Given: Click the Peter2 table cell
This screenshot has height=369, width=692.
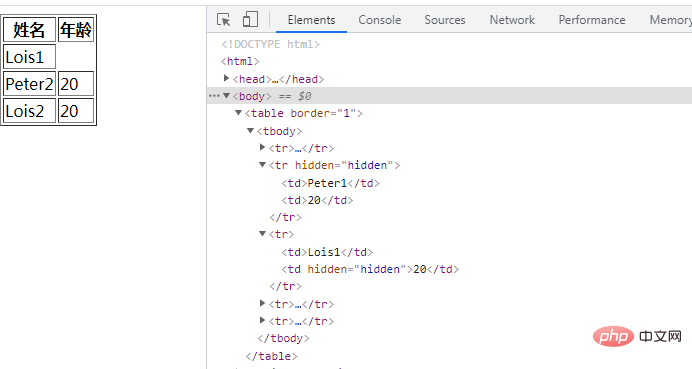Looking at the screenshot, I should coord(30,83).
